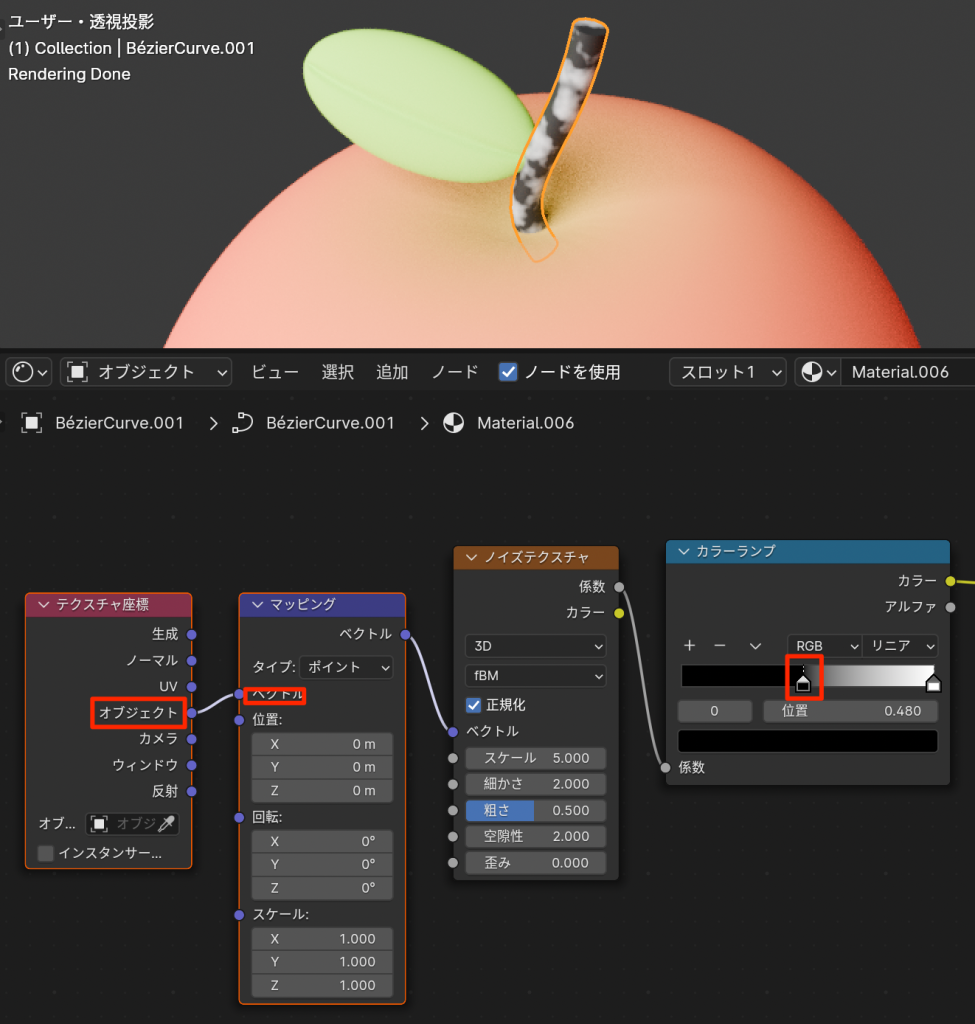Select the white color stop on ramp
The image size is (975, 1024).
pyautogui.click(x=933, y=684)
